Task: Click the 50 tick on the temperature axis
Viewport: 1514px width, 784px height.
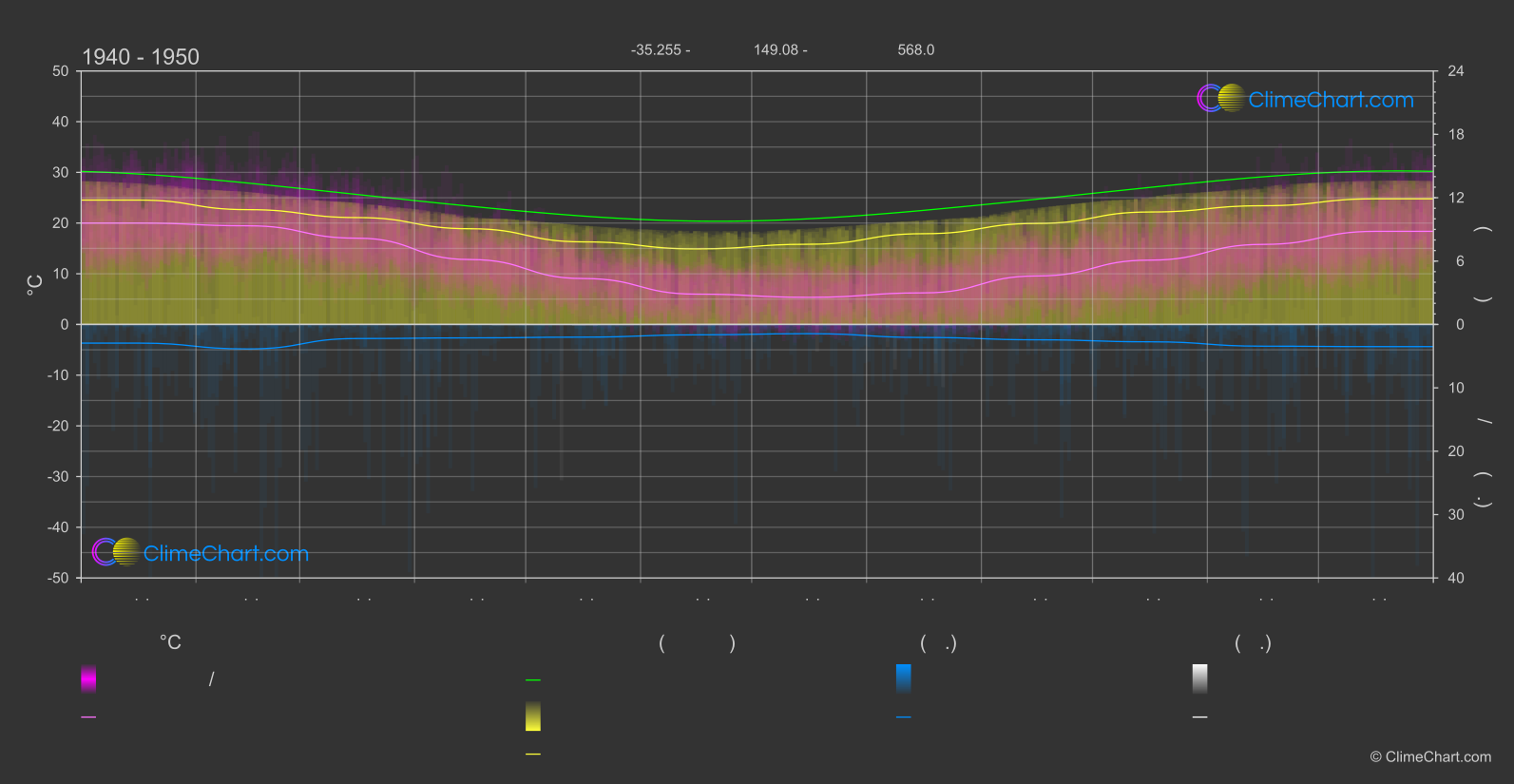Action: 61,71
